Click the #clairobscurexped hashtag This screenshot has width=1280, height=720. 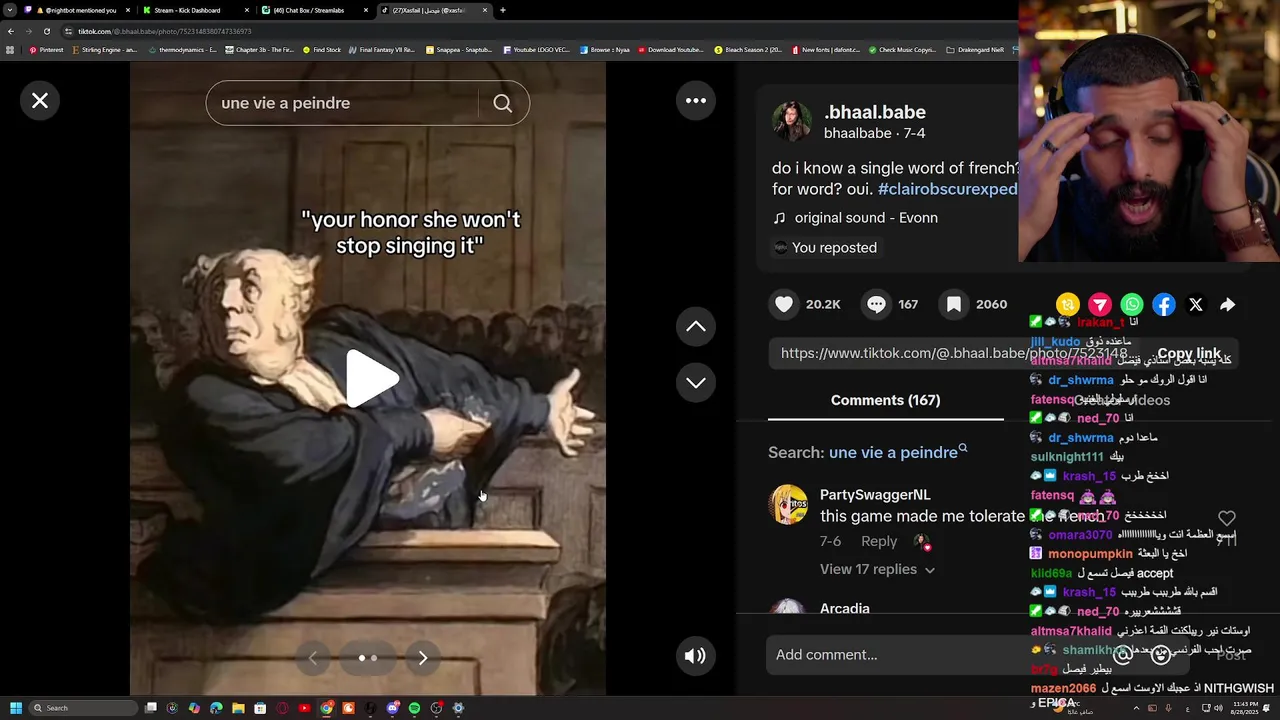[x=947, y=189]
